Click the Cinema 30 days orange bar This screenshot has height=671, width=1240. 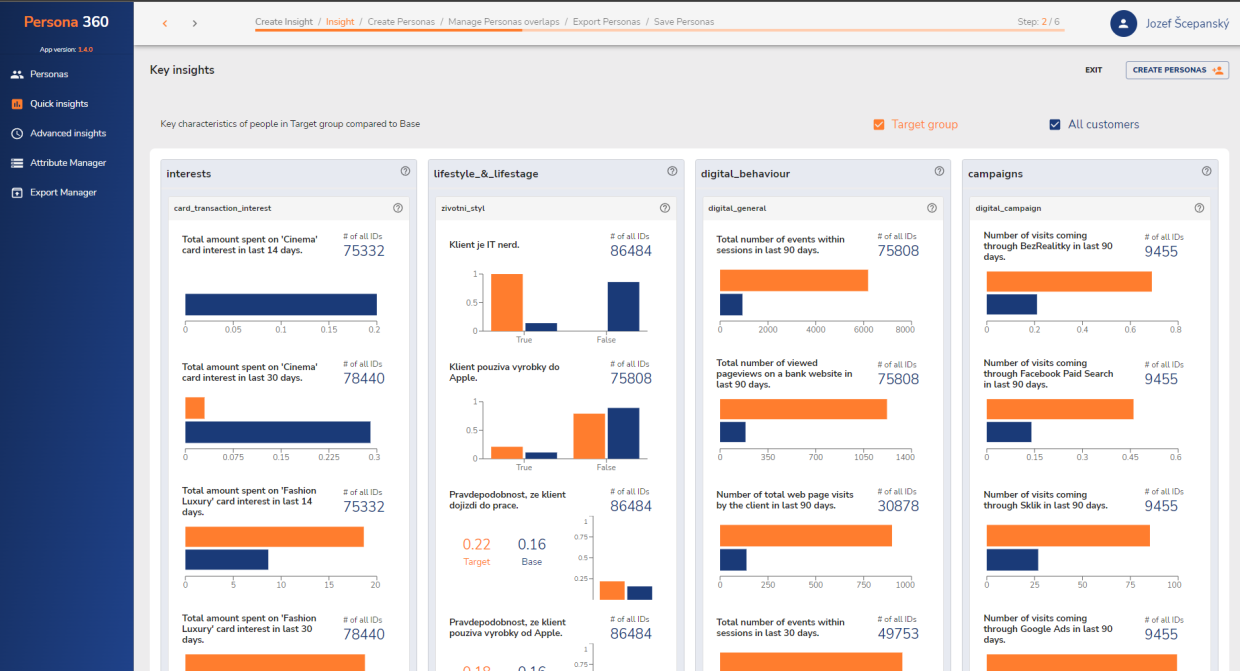(x=195, y=408)
